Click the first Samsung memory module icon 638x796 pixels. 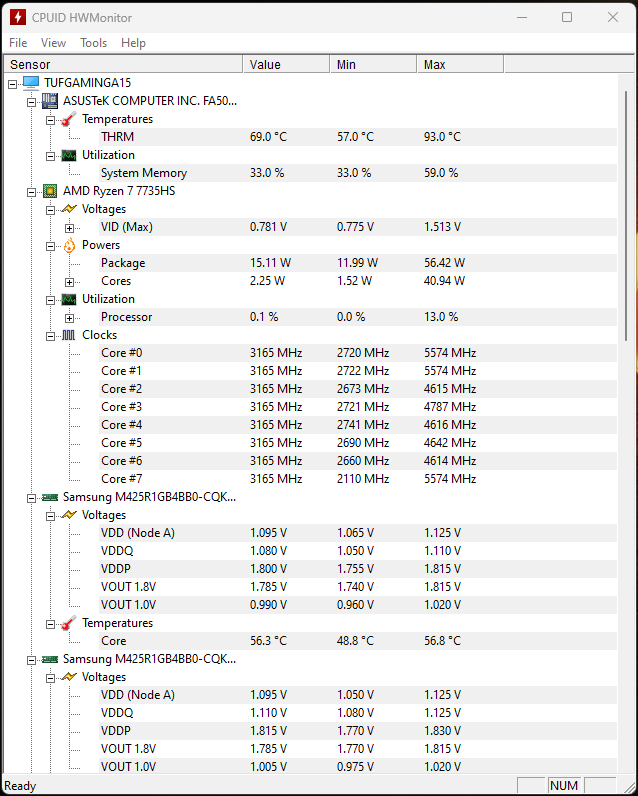click(50, 498)
